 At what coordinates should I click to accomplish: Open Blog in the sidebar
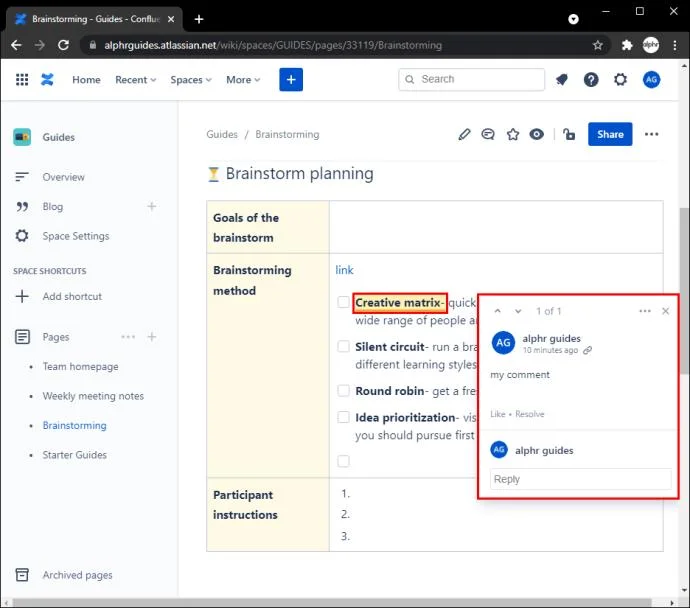click(52, 206)
